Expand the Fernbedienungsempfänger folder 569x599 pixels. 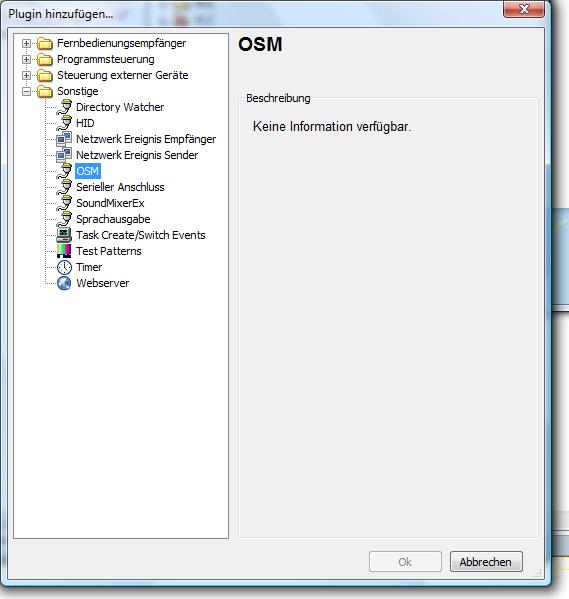26,44
